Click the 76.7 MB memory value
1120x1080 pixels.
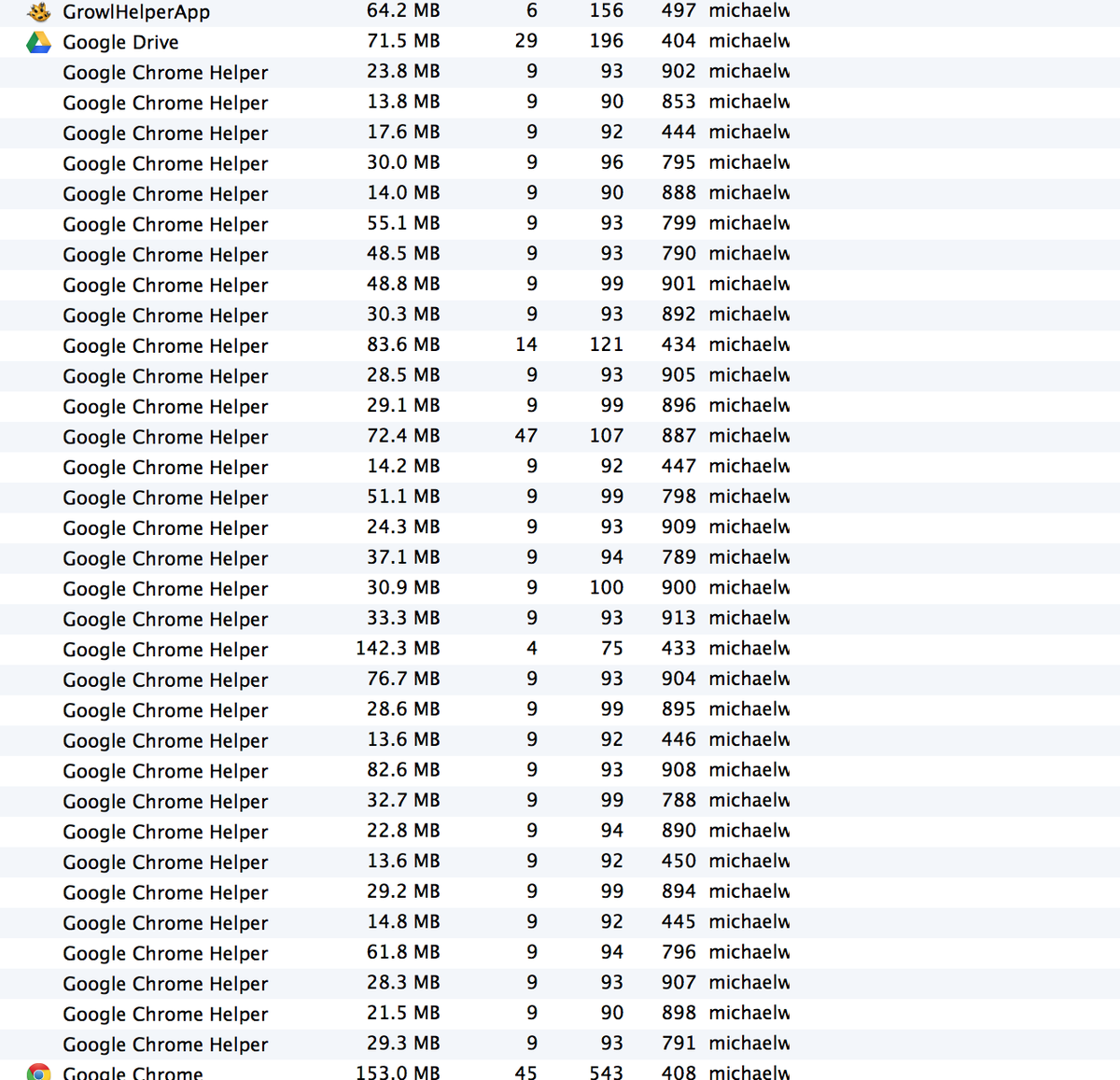(403, 679)
